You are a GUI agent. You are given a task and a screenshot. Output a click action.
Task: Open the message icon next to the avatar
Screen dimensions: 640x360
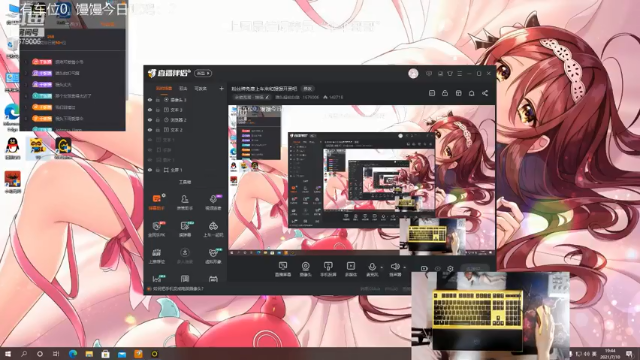point(429,73)
